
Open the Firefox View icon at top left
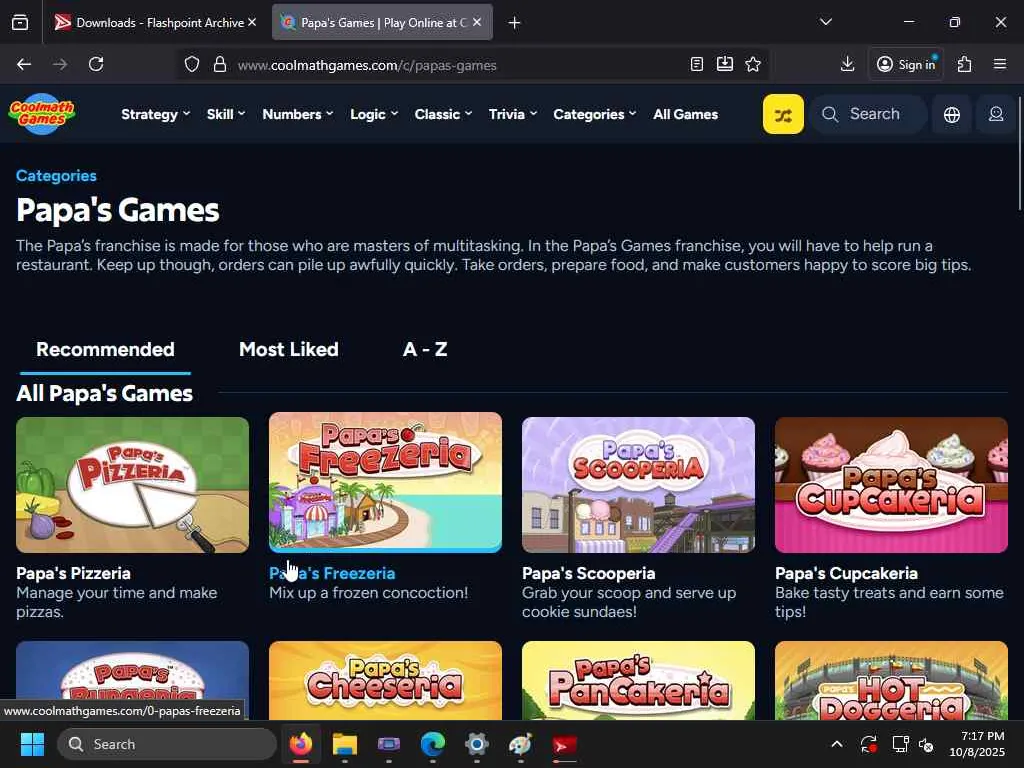coord(20,23)
